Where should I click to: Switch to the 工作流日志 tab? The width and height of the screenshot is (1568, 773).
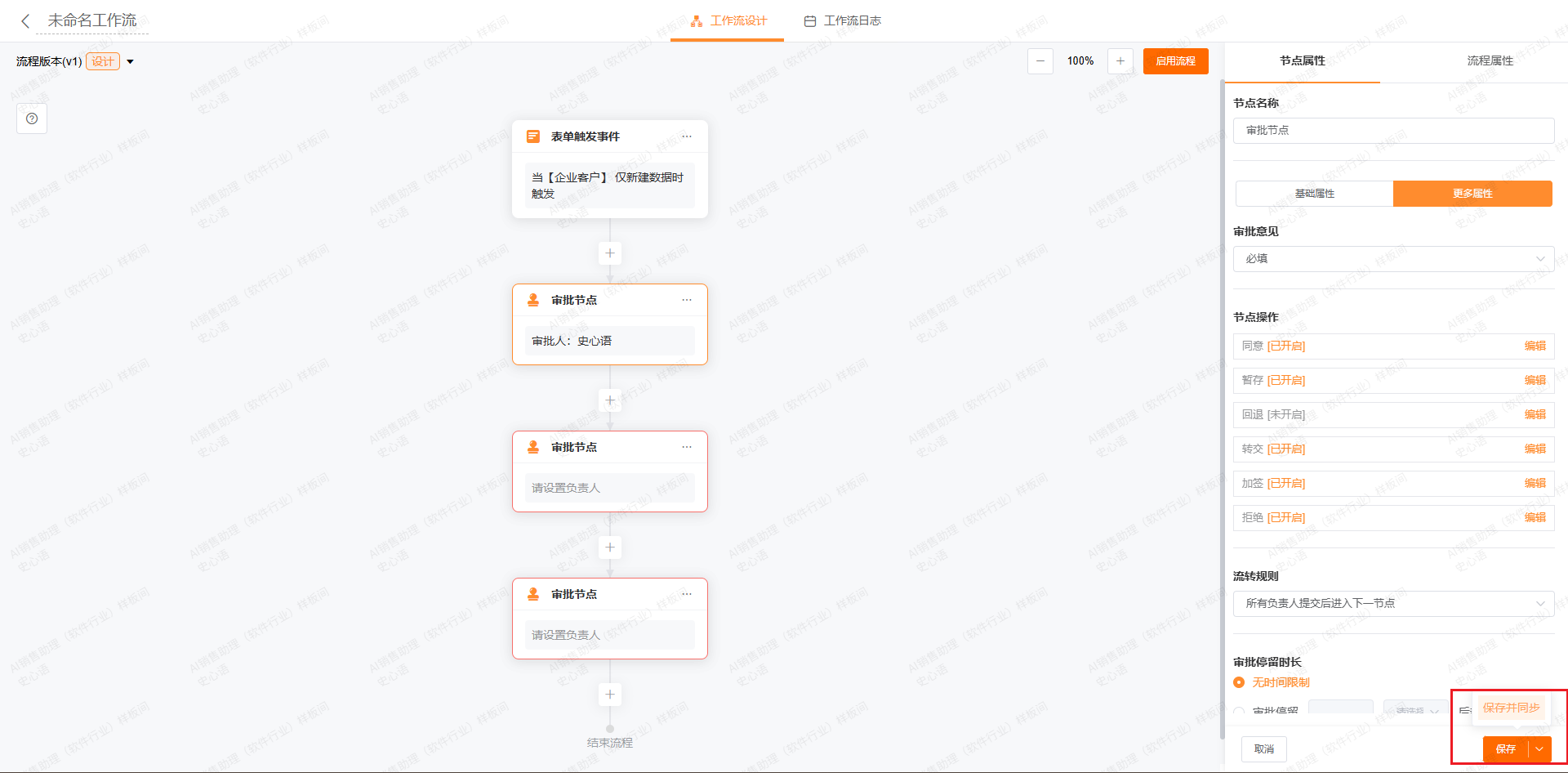tap(843, 21)
